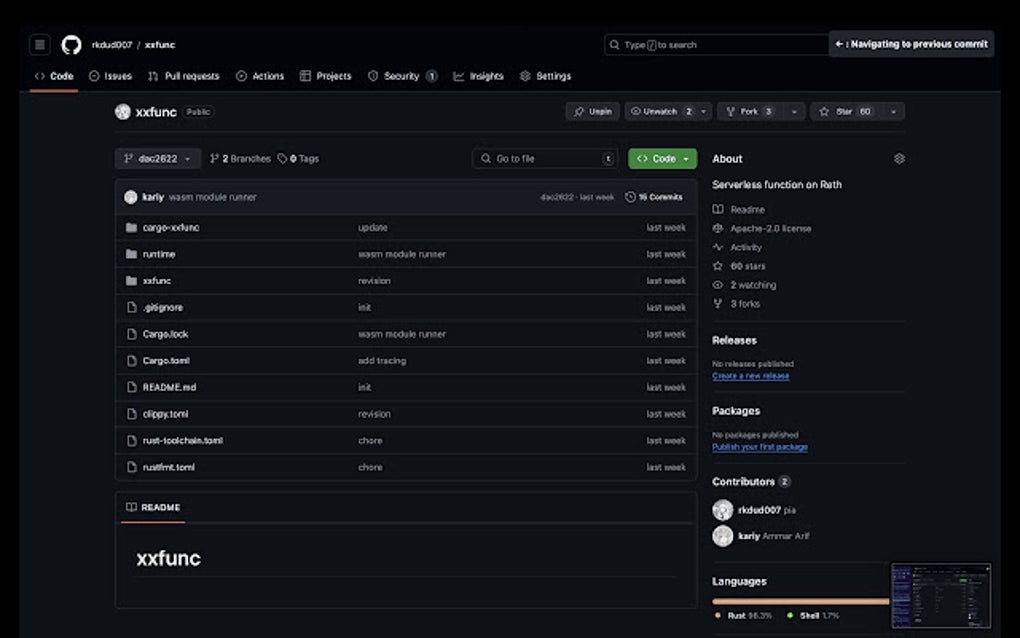
Task: Click the branch icon showing 2 Branches
Action: [x=216, y=158]
